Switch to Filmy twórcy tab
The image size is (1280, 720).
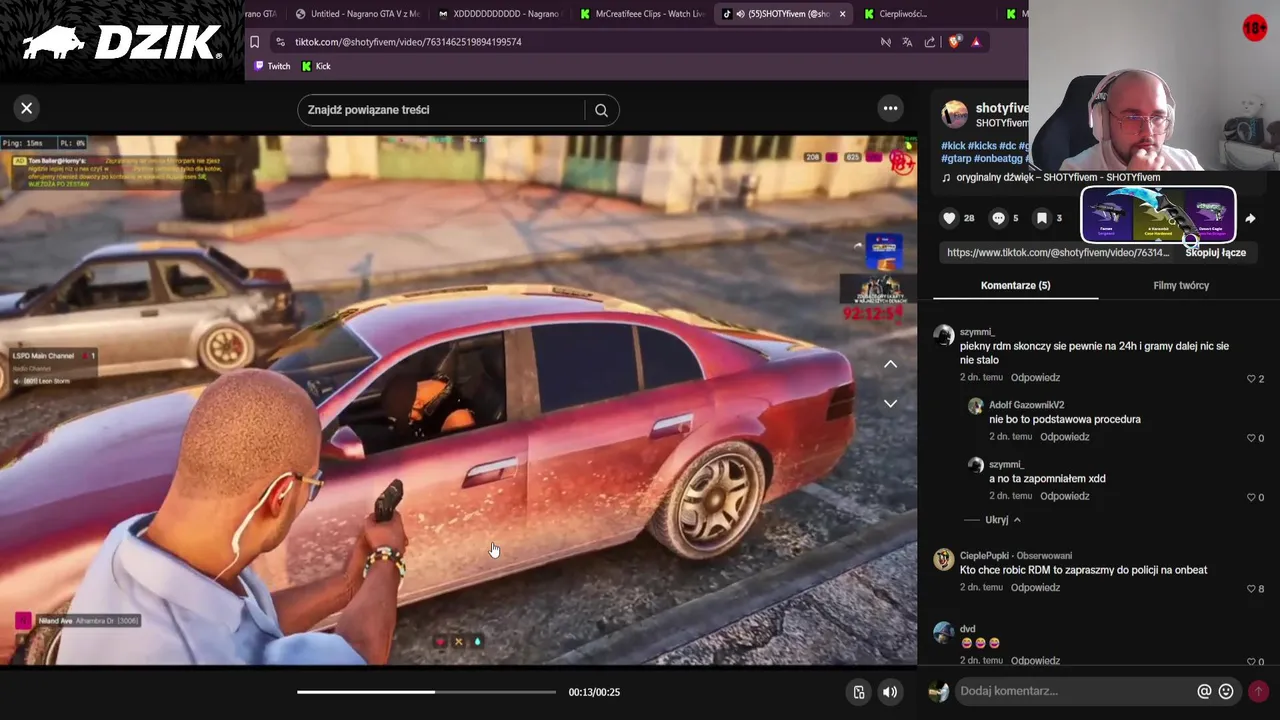coord(1181,285)
